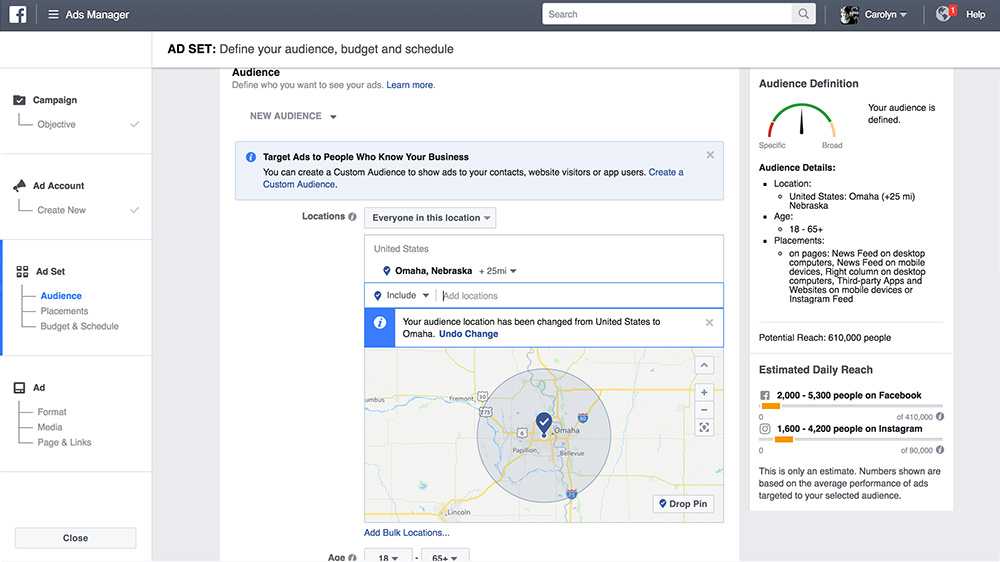Select Create New under Ad Account
1000x562 pixels.
61,210
